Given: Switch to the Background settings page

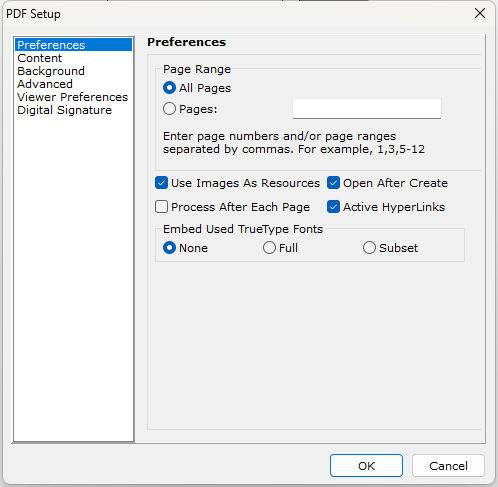Looking at the screenshot, I should coord(51,71).
